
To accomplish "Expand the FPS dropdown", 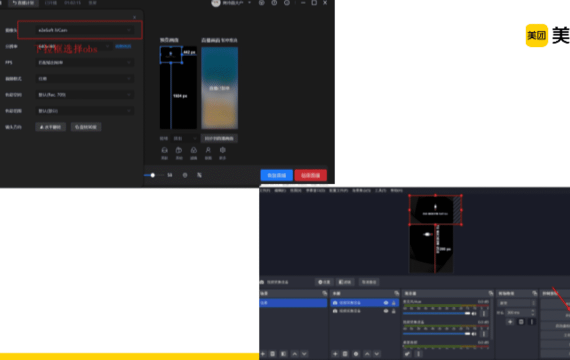I will point(84,63).
